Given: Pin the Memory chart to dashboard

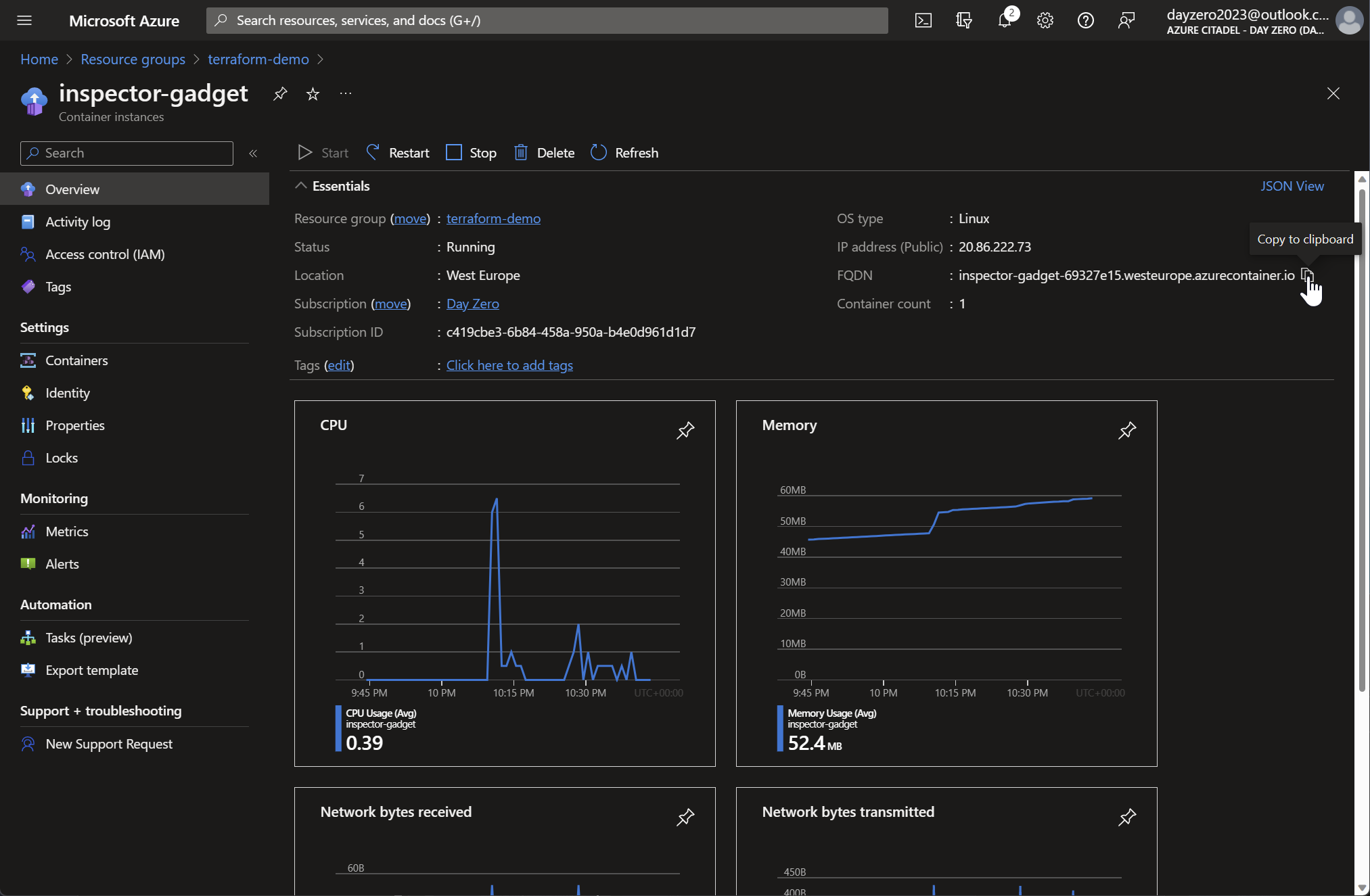Looking at the screenshot, I should tap(1127, 430).
